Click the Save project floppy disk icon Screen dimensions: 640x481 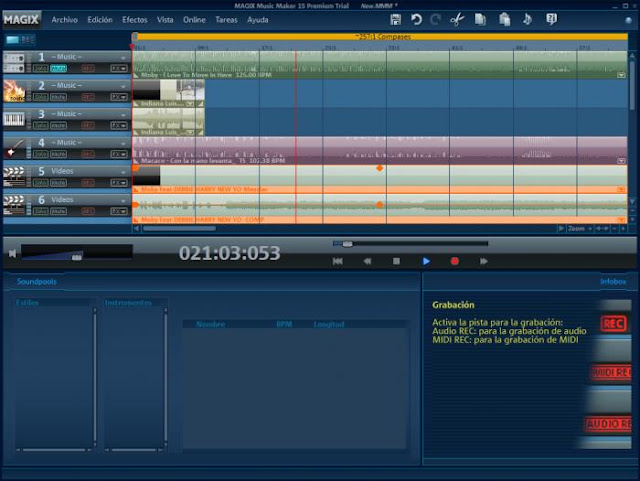395,20
